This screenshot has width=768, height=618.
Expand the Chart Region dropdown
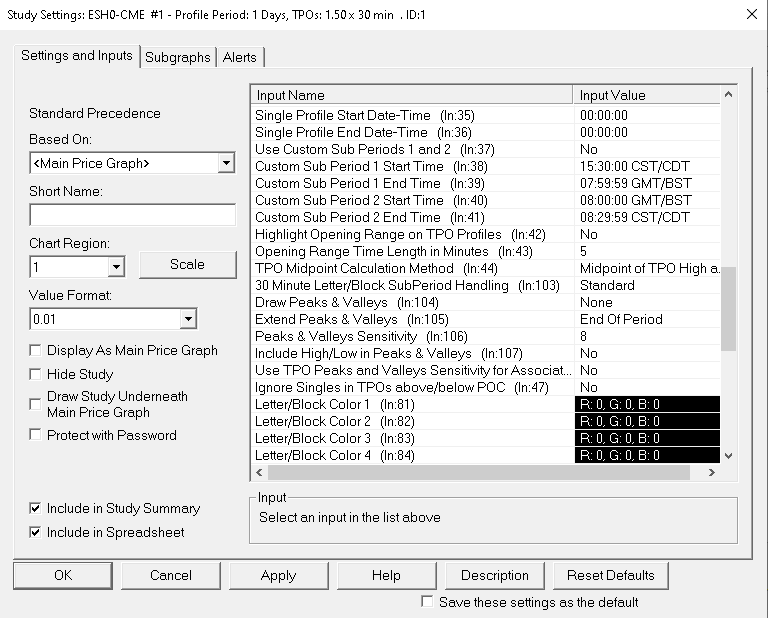click(116, 267)
